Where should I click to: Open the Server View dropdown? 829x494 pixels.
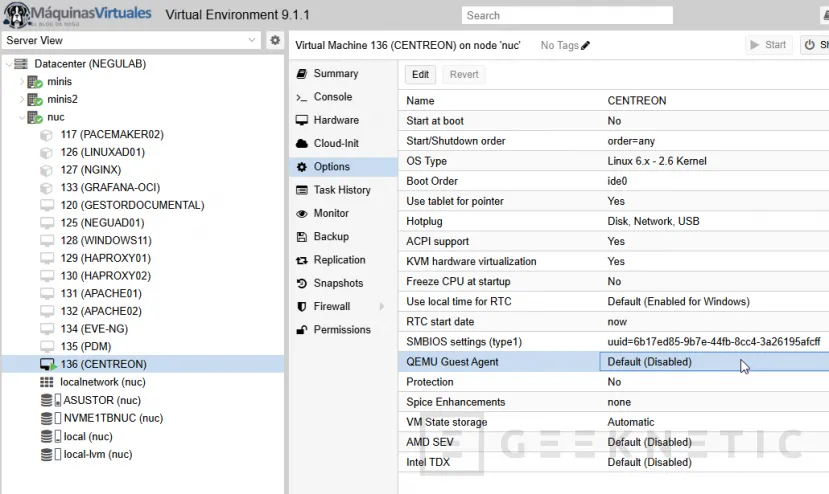pyautogui.click(x=252, y=40)
